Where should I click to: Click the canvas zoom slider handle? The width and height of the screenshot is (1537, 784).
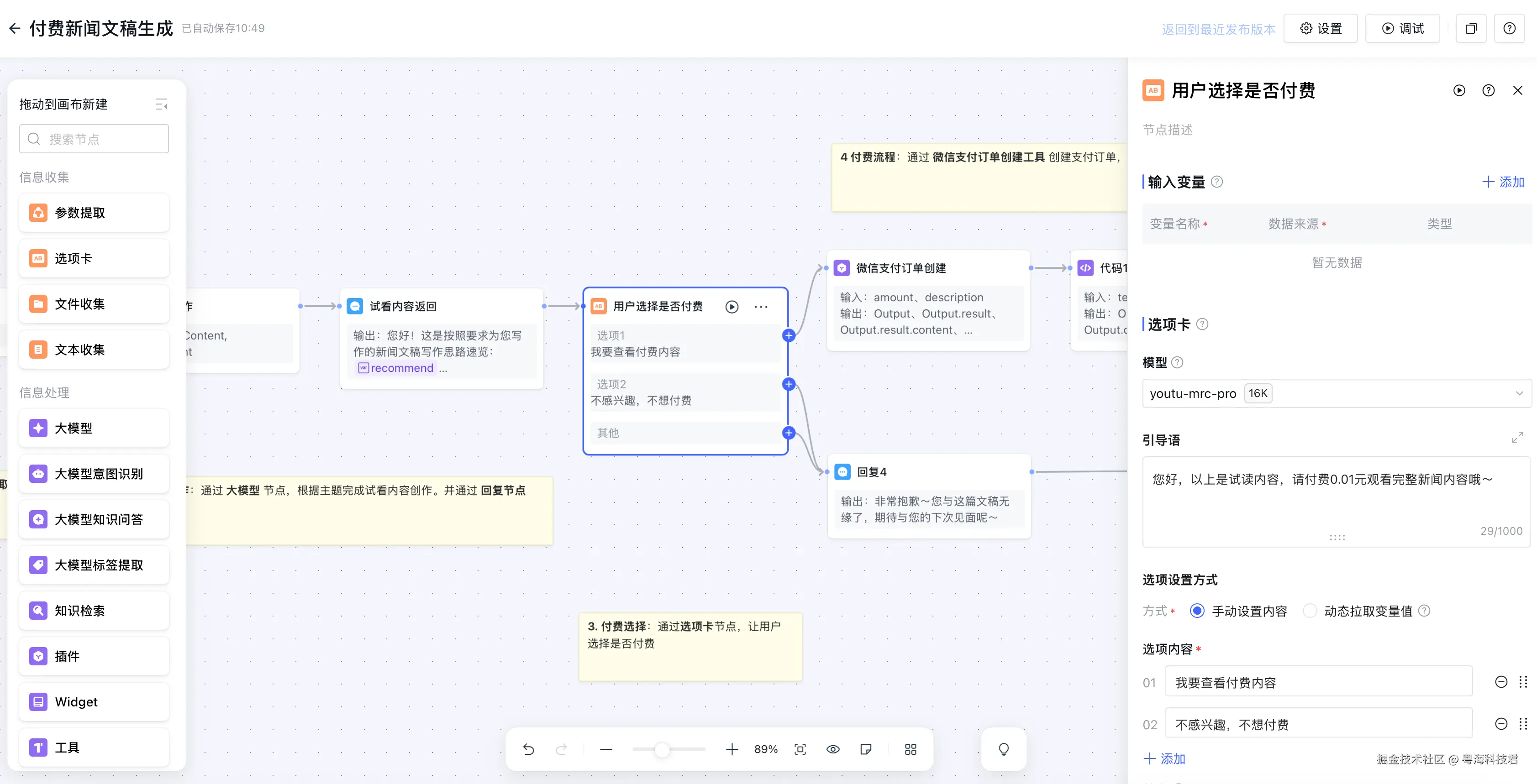click(662, 749)
